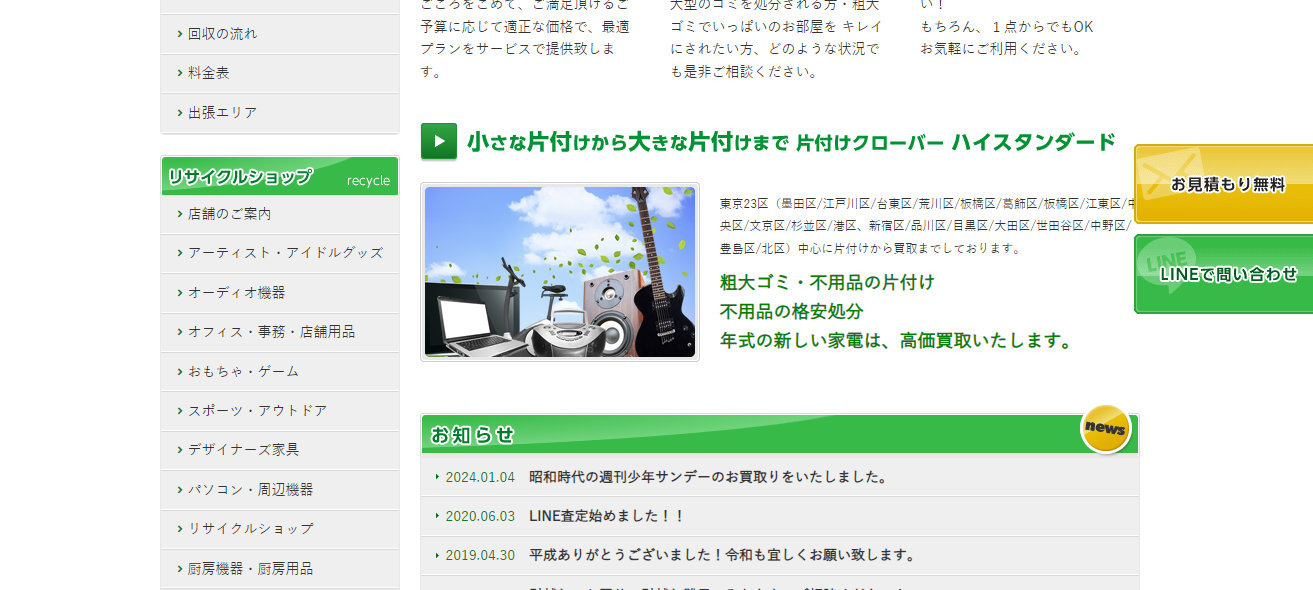Open オーディオ機器 category
This screenshot has height=590, width=1313.
coord(236,293)
